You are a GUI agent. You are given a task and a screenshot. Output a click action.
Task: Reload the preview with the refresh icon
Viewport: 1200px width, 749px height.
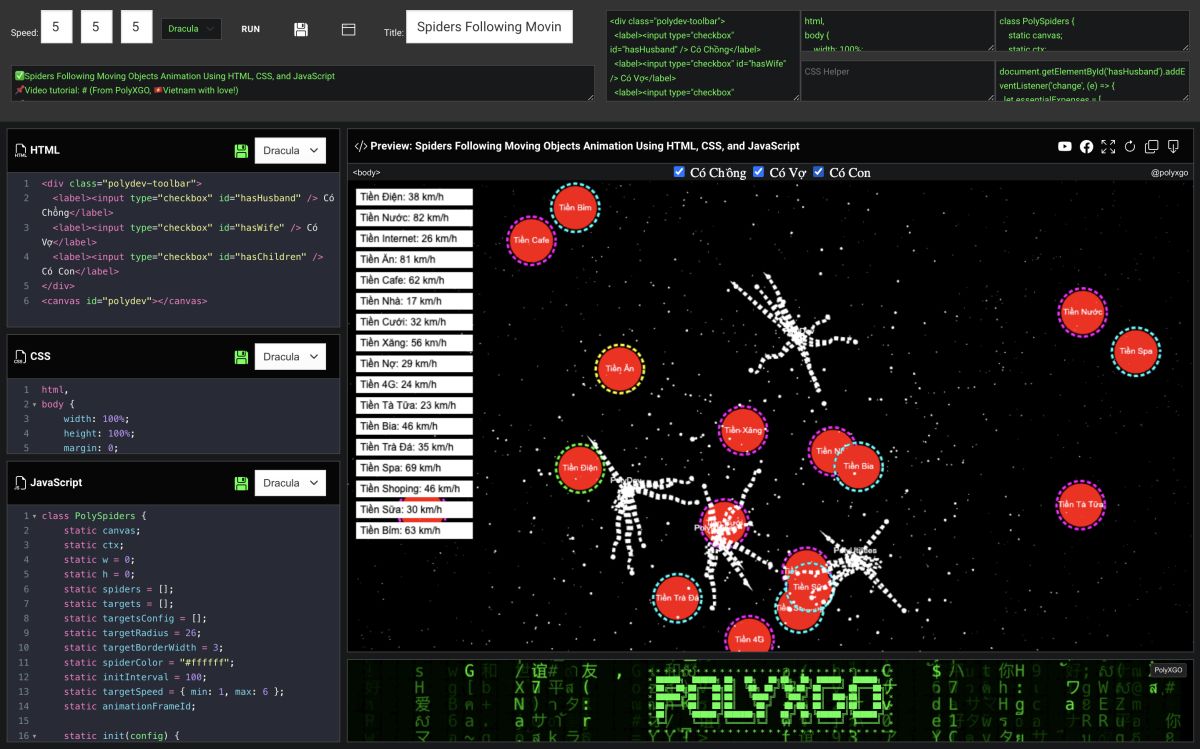(1130, 147)
